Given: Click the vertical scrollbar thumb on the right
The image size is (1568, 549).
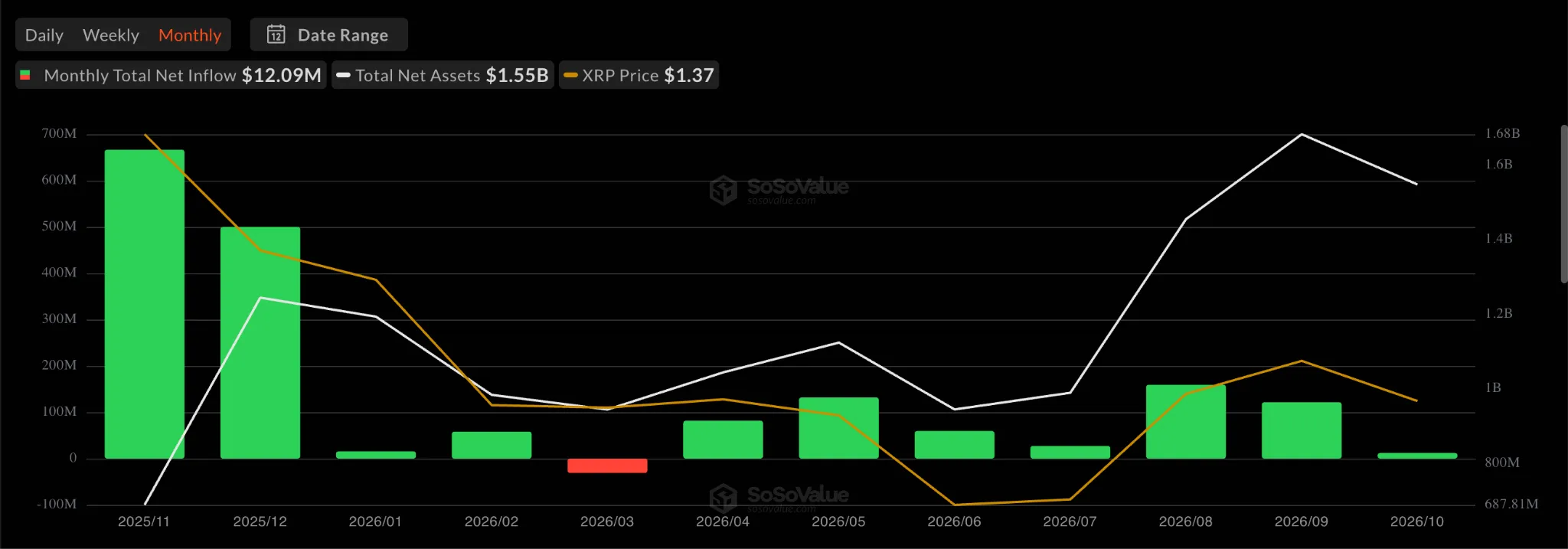Looking at the screenshot, I should pos(1563,204).
